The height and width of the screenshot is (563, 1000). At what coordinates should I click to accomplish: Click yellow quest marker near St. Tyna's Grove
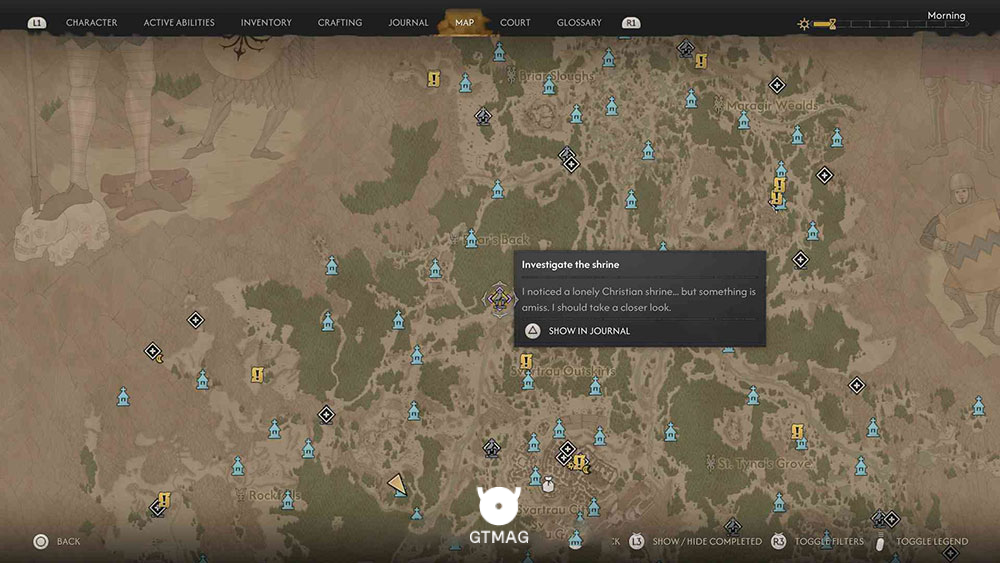point(797,432)
